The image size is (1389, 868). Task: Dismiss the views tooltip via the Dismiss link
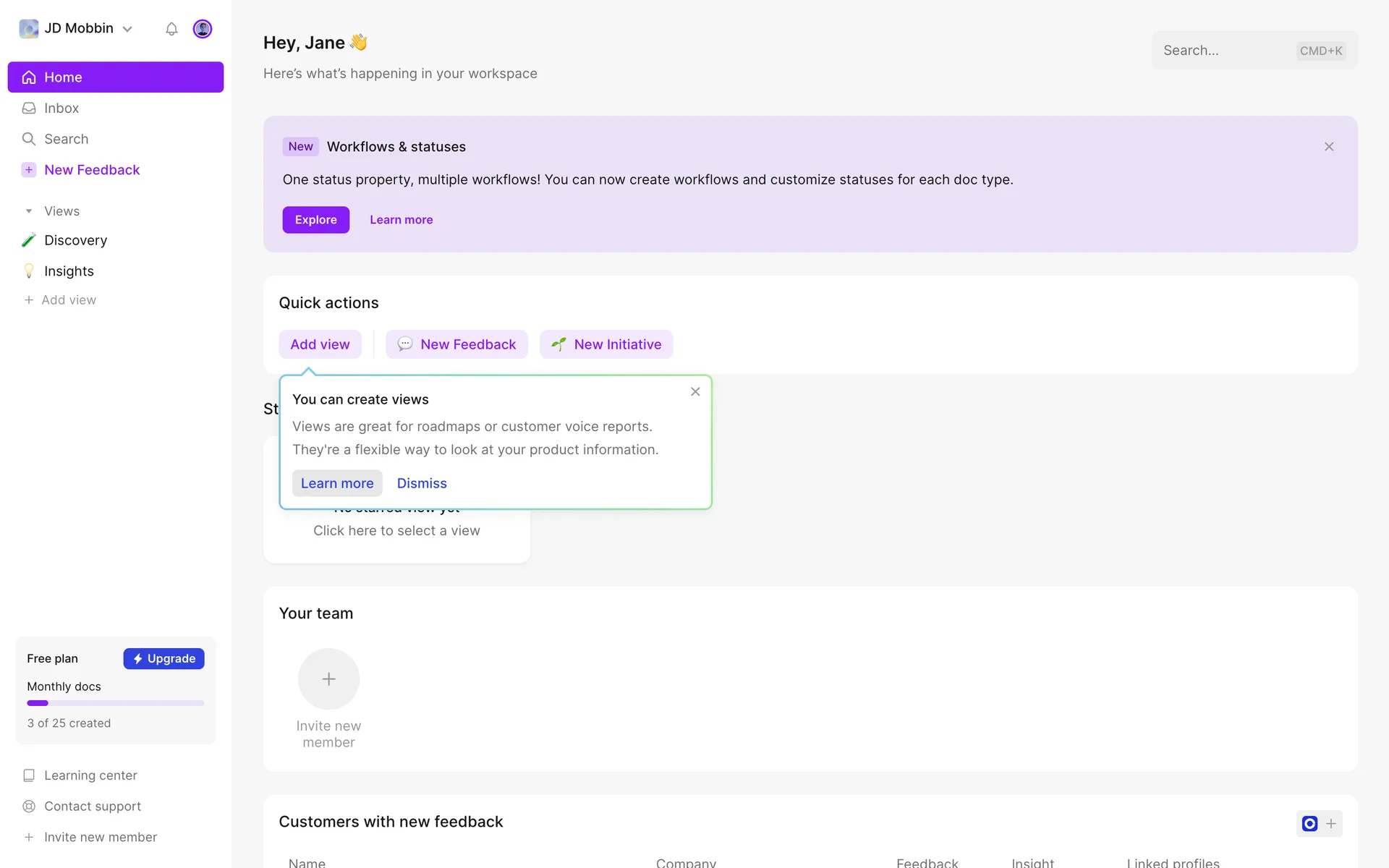click(x=422, y=483)
